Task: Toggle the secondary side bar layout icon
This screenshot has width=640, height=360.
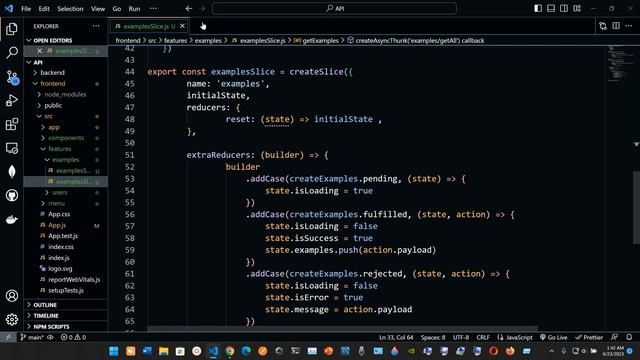Action: (564, 8)
